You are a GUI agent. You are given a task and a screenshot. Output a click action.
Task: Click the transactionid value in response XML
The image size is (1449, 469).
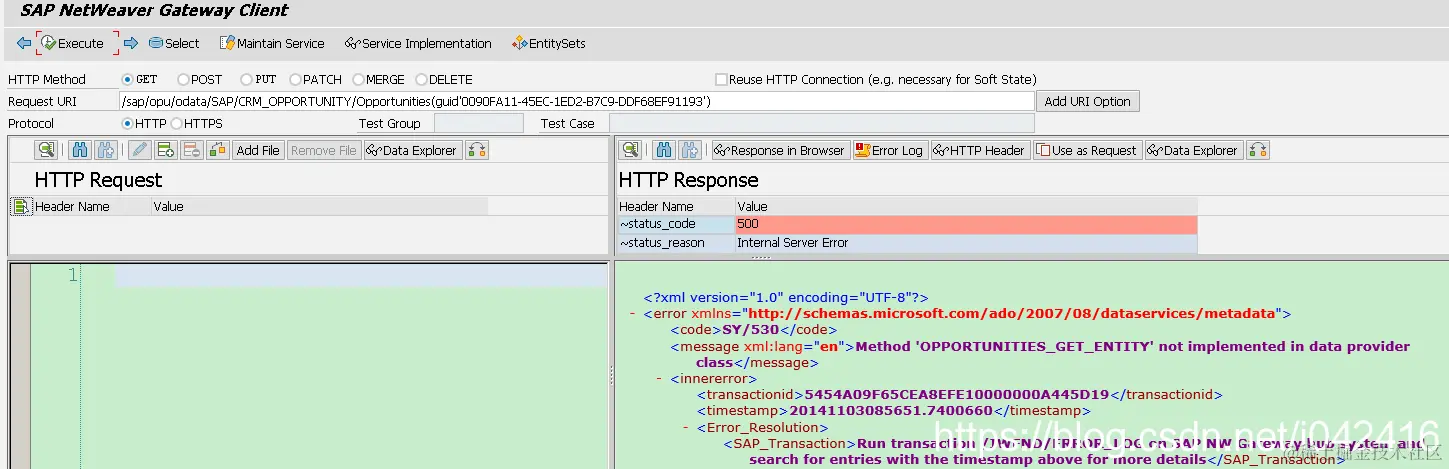point(957,395)
